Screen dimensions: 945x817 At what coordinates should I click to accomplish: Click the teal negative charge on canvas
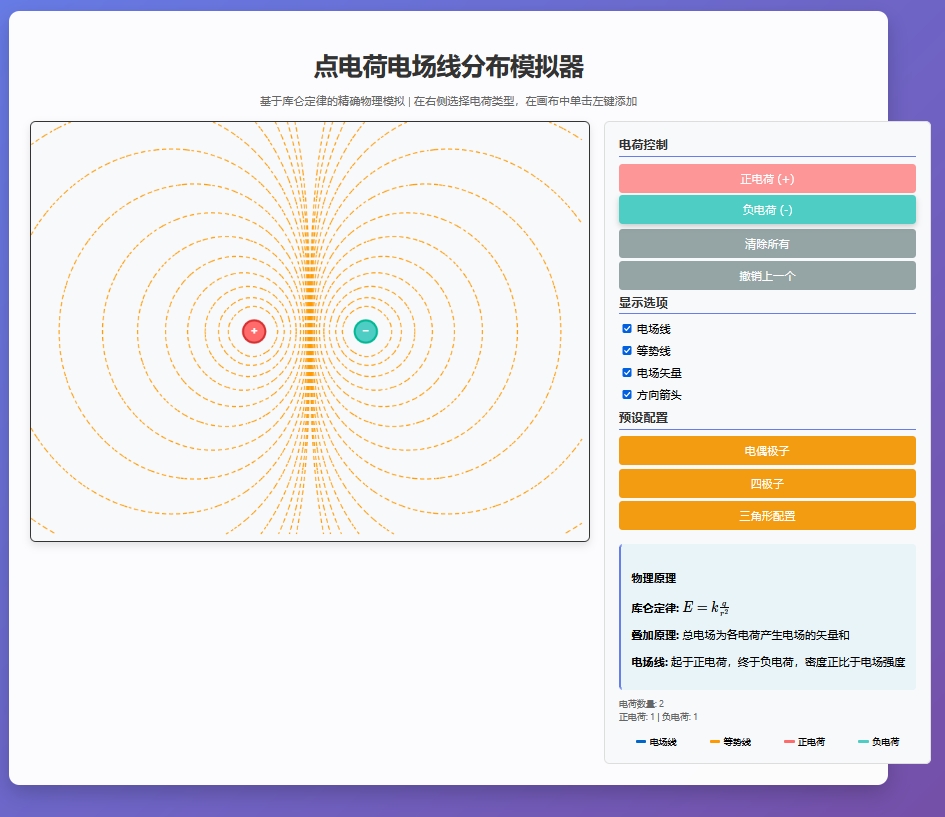click(x=365, y=331)
